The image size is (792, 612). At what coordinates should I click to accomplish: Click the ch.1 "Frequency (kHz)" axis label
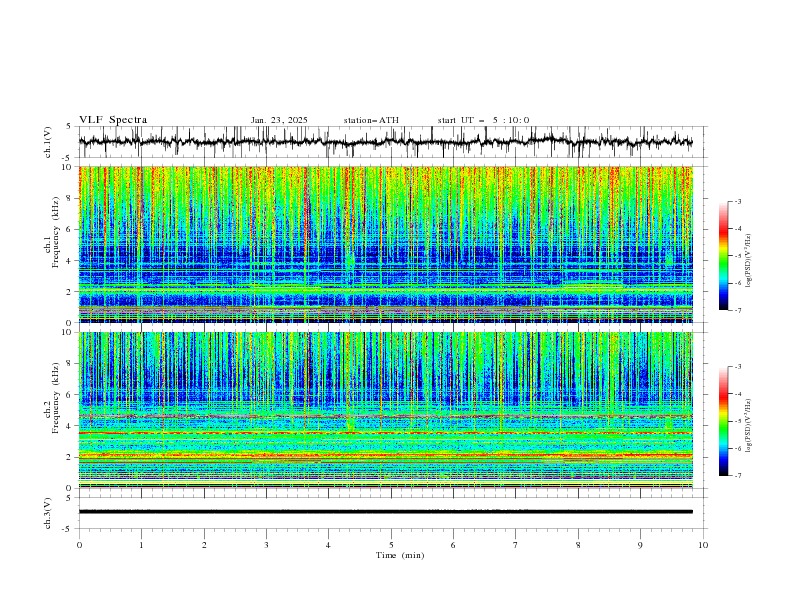point(56,230)
